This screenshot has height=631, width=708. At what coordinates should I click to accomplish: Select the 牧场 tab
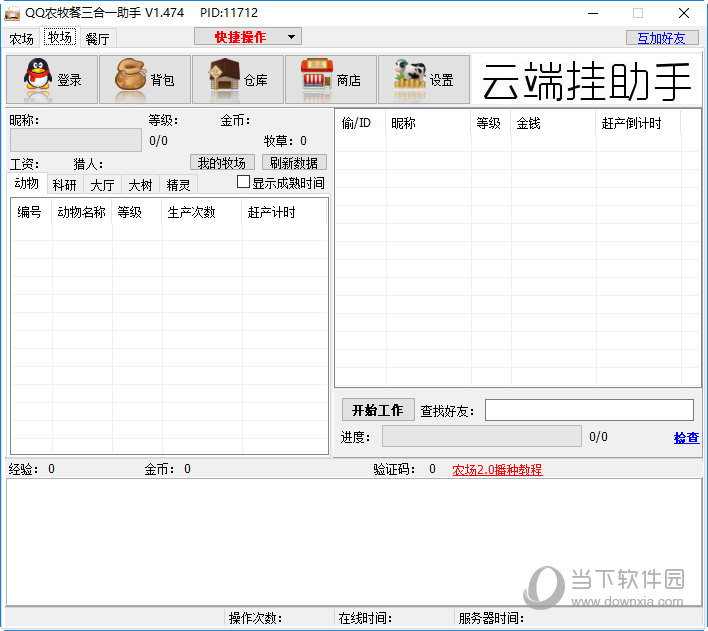click(x=60, y=37)
